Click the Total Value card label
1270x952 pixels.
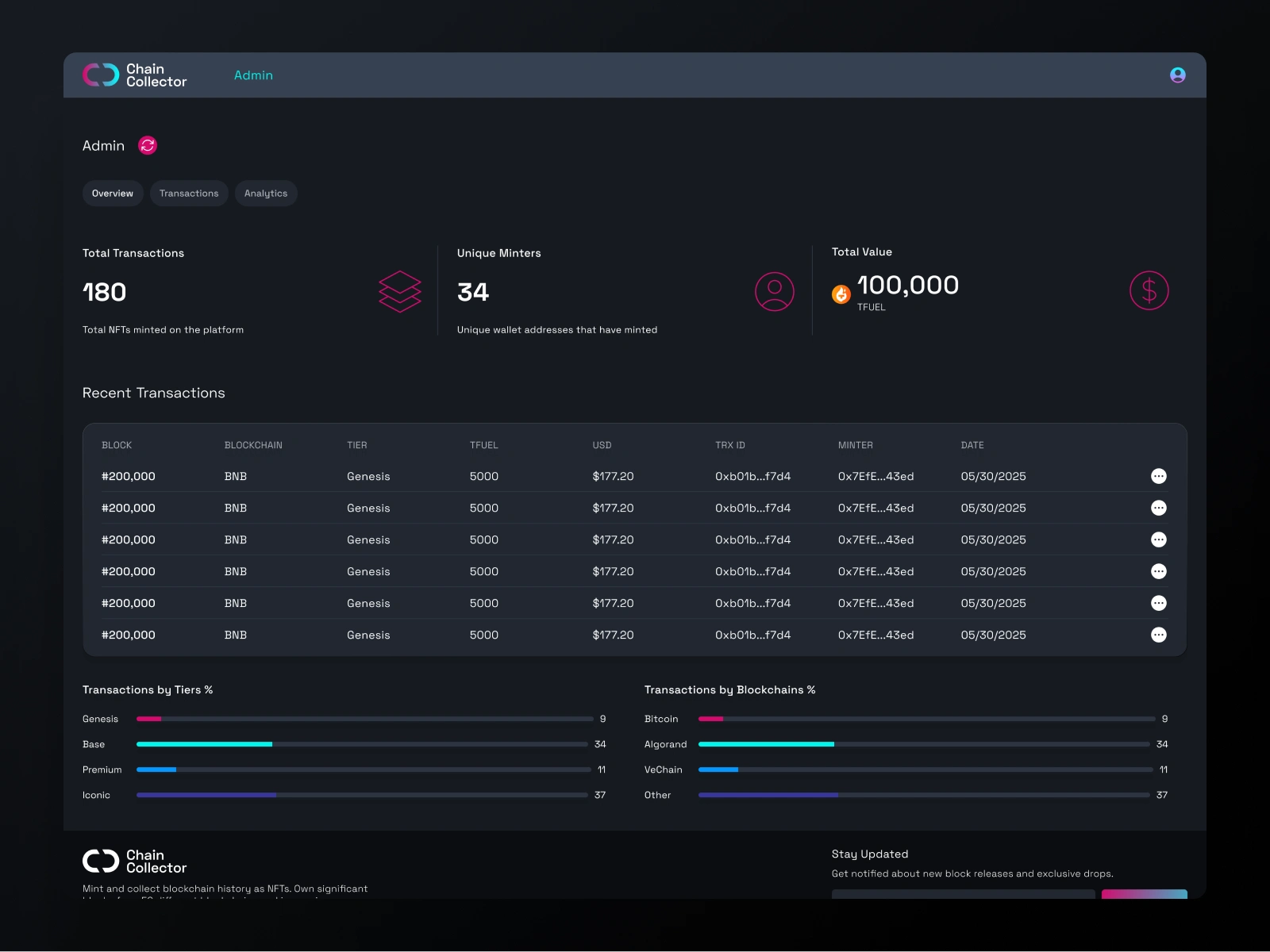[x=862, y=251]
